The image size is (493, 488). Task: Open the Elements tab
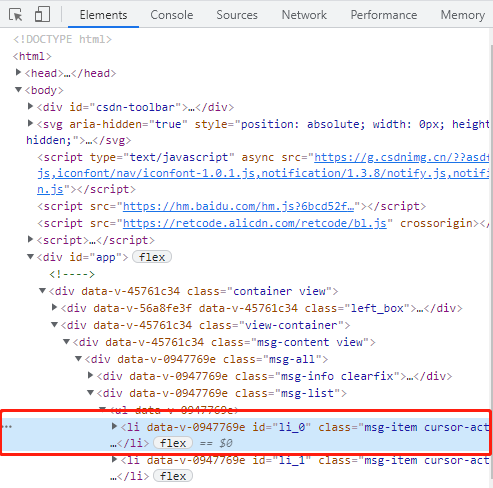click(x=103, y=15)
